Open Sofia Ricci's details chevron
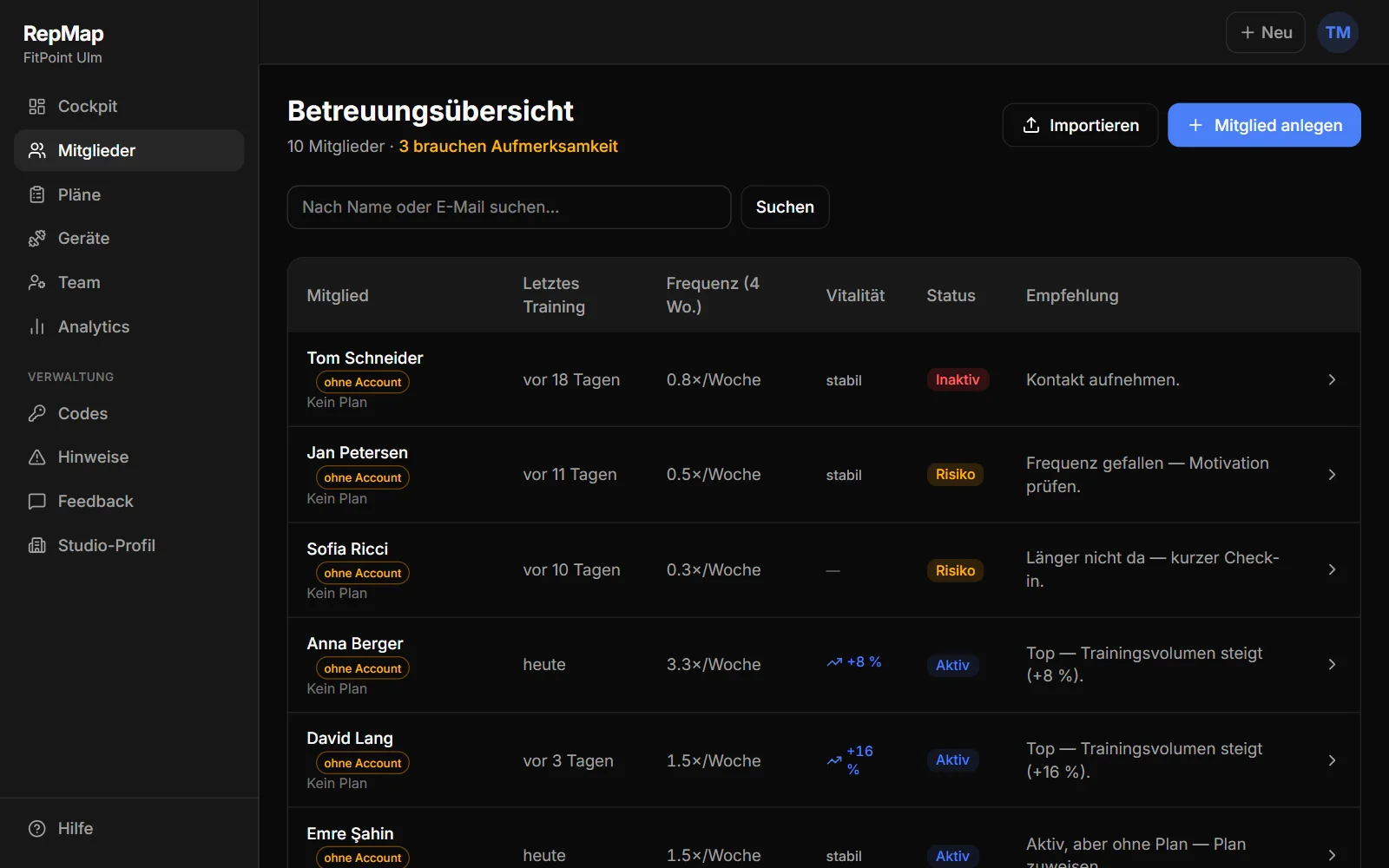1389x868 pixels. coord(1332,569)
